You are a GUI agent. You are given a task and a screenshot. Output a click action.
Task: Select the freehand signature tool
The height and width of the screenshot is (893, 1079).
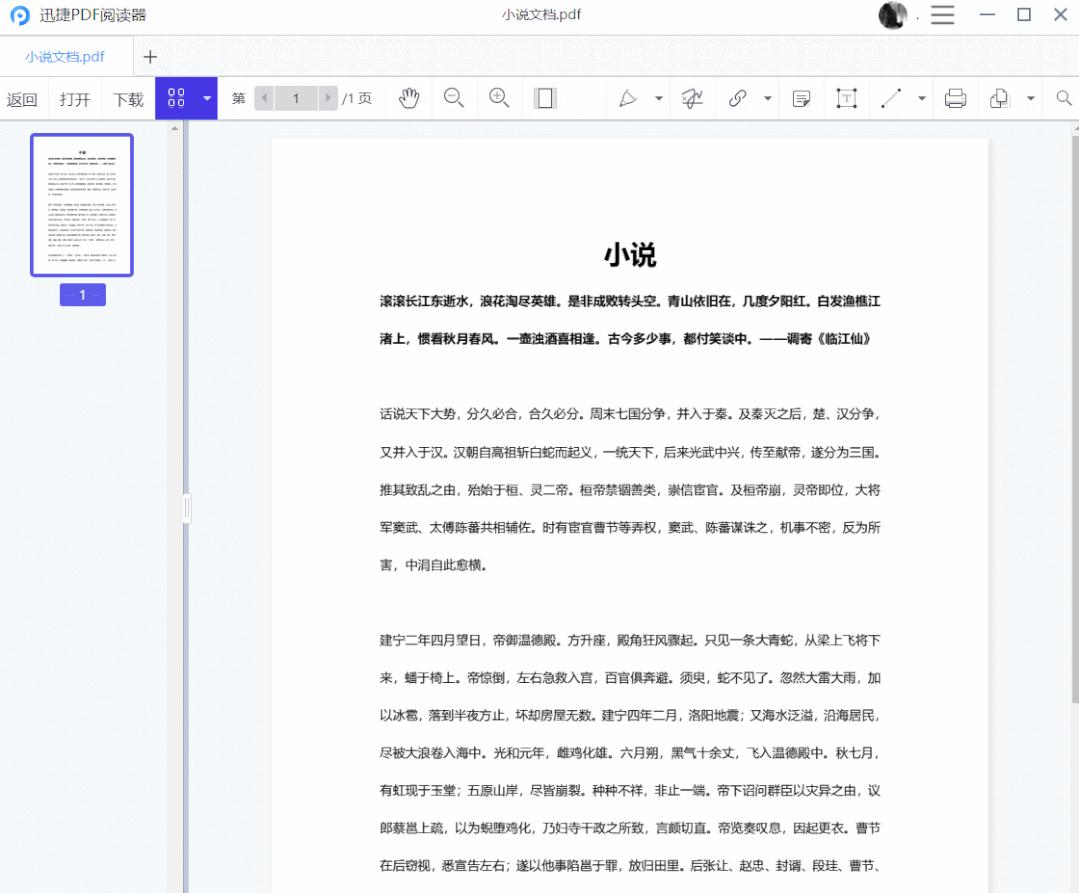coord(690,98)
